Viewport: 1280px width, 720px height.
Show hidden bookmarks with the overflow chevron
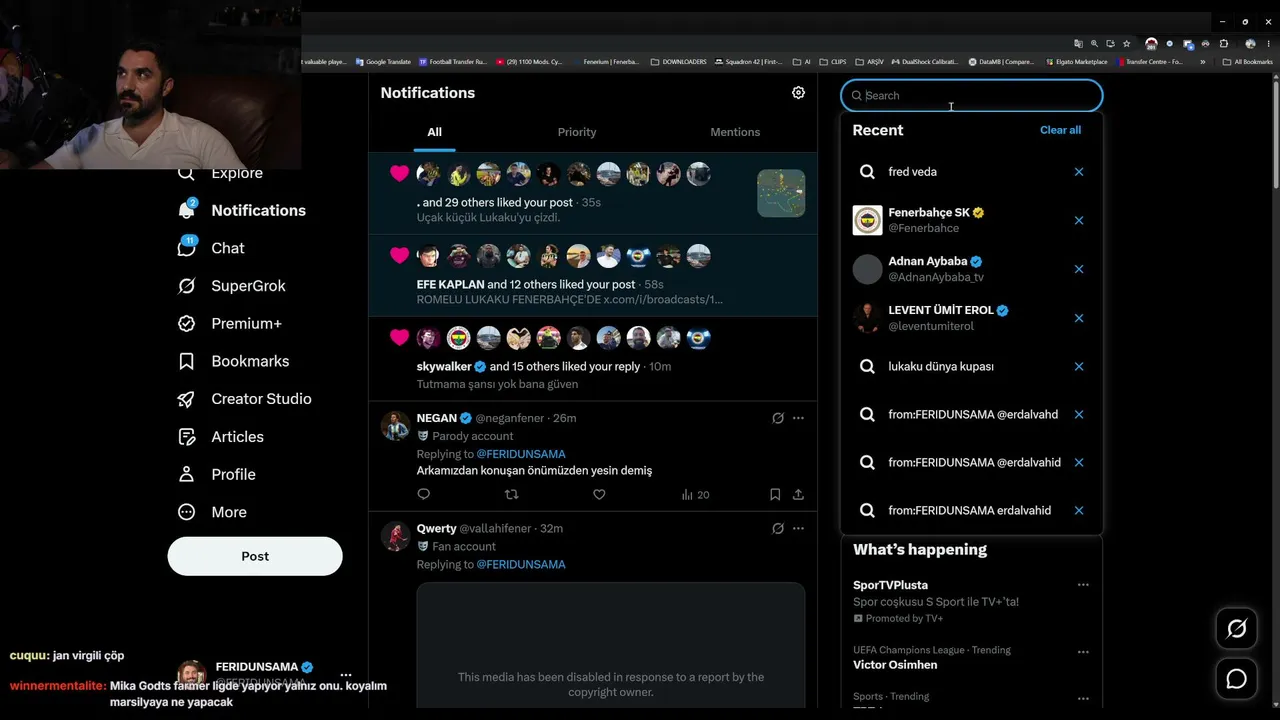click(1202, 62)
